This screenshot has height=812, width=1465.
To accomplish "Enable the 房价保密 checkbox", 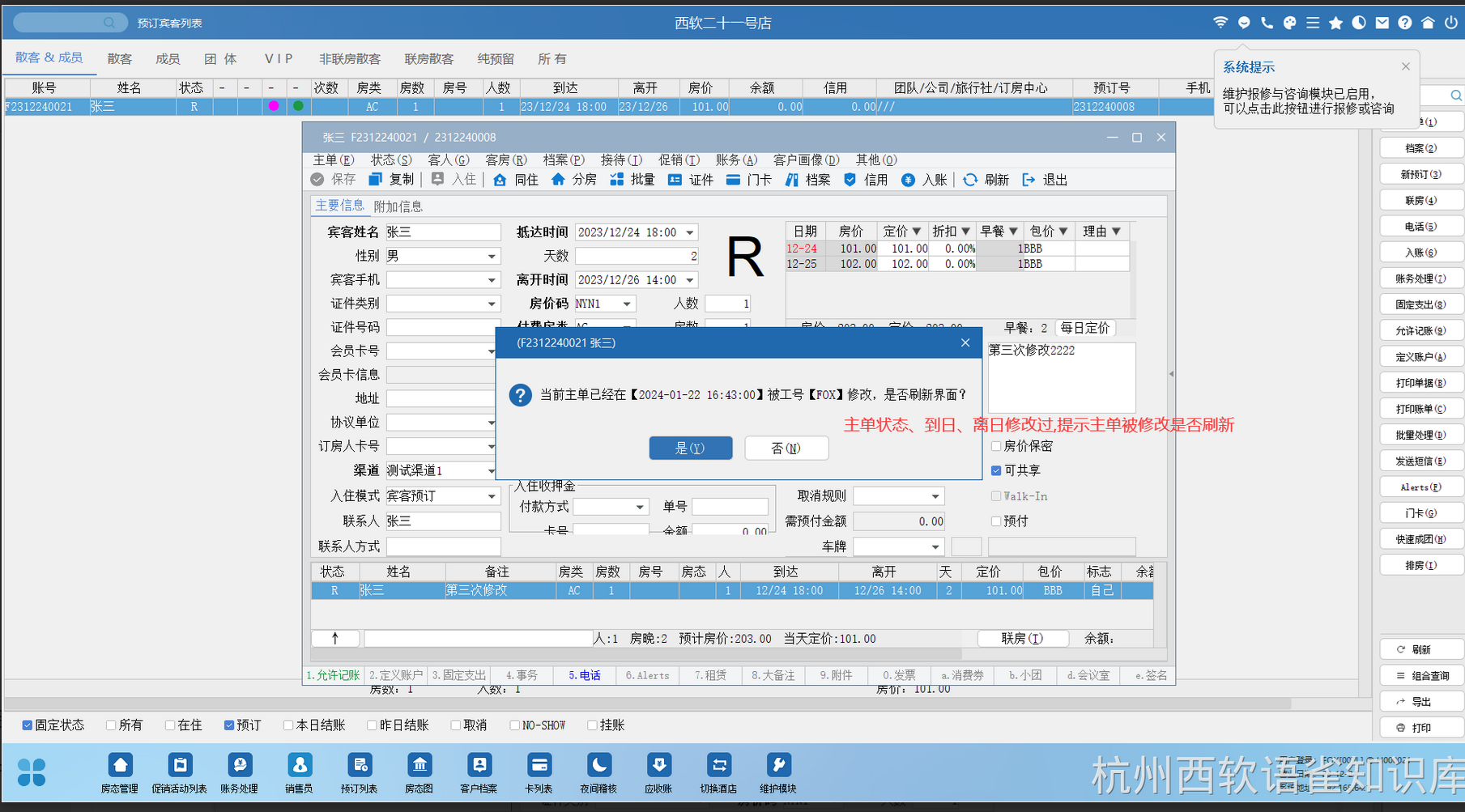I will coord(996,446).
